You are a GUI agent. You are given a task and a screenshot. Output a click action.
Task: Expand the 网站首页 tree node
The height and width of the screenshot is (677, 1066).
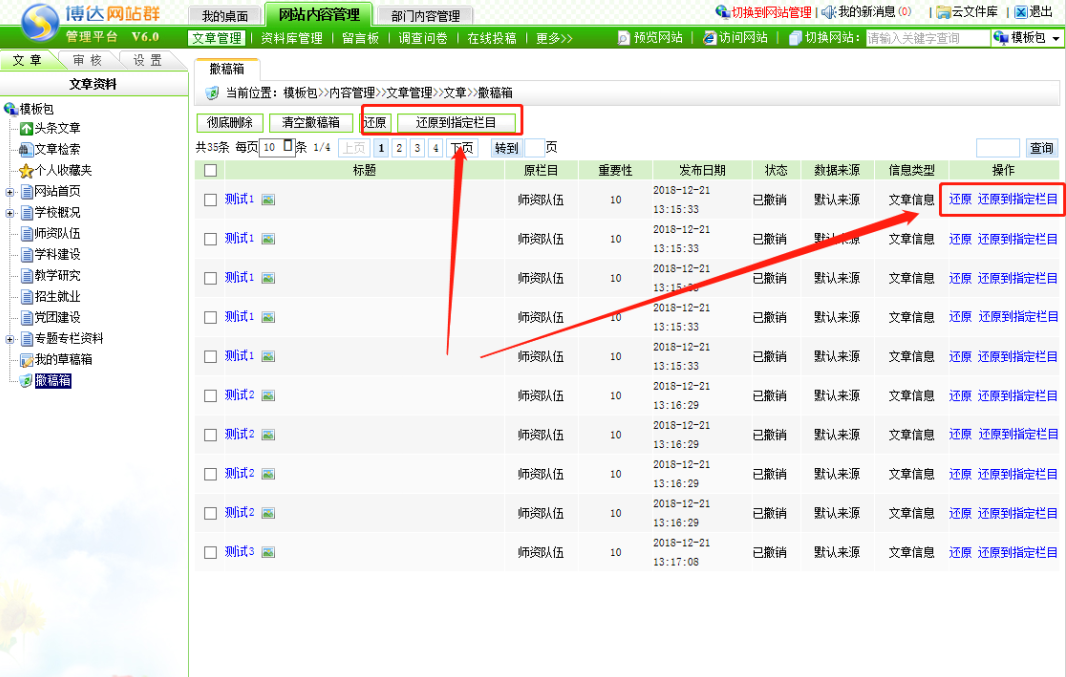(10, 192)
